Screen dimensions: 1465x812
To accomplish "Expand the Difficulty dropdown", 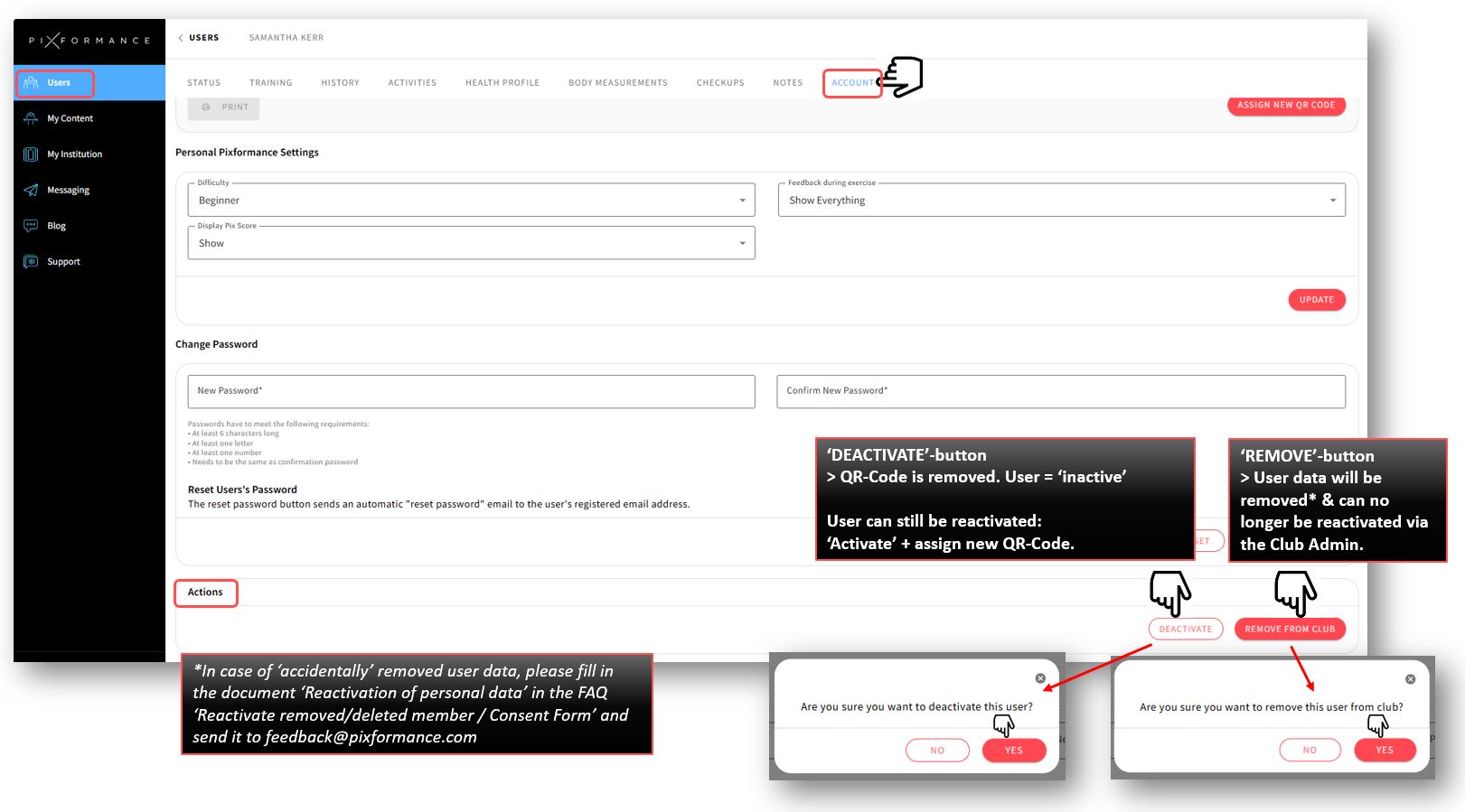I will [x=471, y=201].
